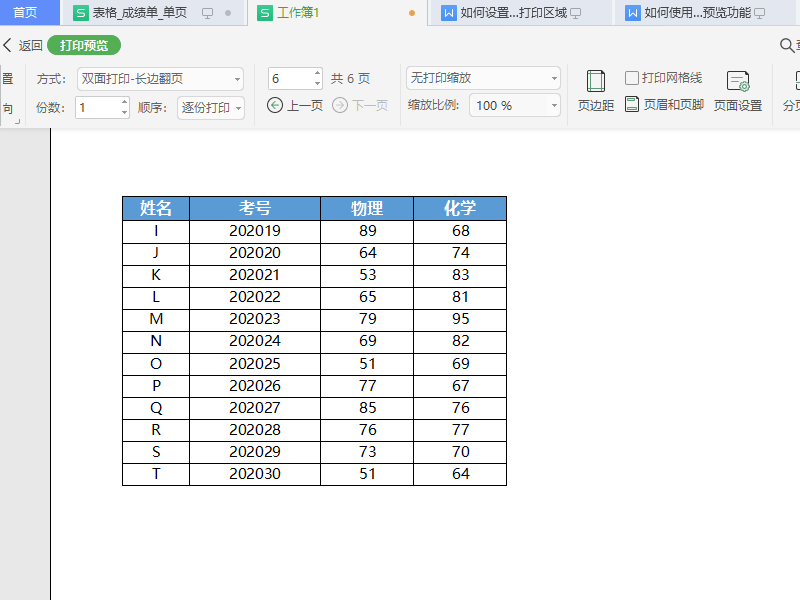Click the green 打印预览 button
The width and height of the screenshot is (800, 600).
coord(84,45)
